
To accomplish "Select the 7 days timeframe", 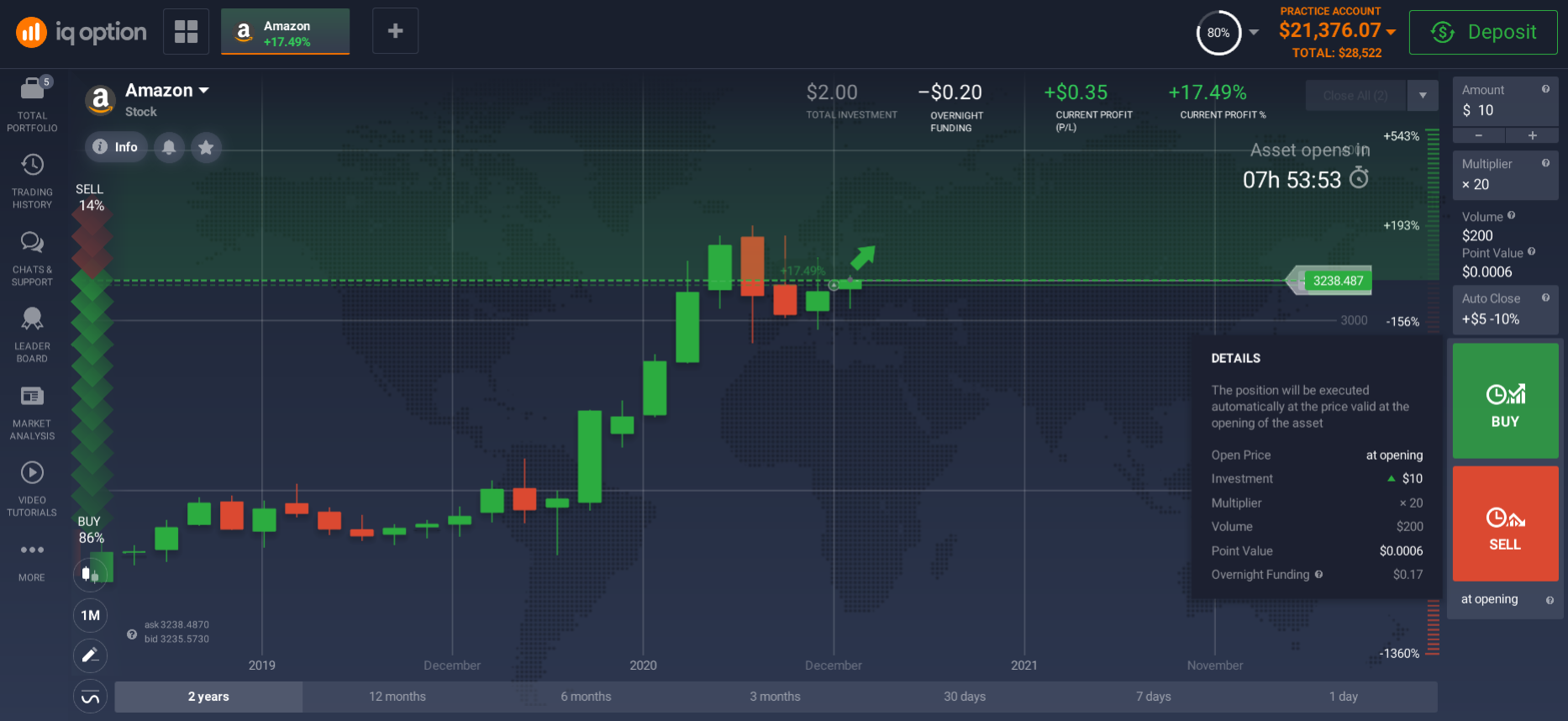I will (1154, 697).
